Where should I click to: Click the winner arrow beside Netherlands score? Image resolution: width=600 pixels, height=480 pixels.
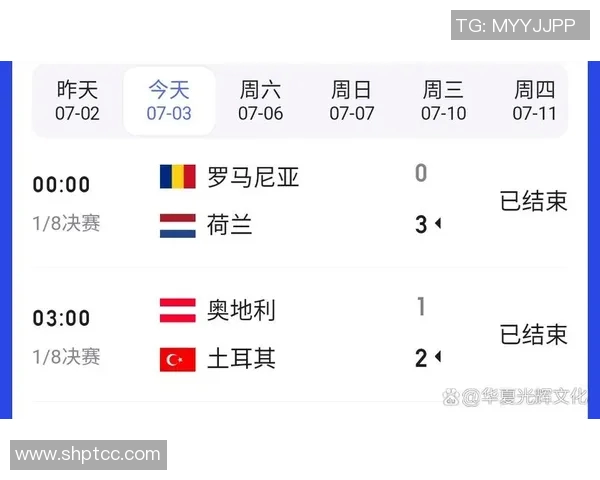pos(437,225)
